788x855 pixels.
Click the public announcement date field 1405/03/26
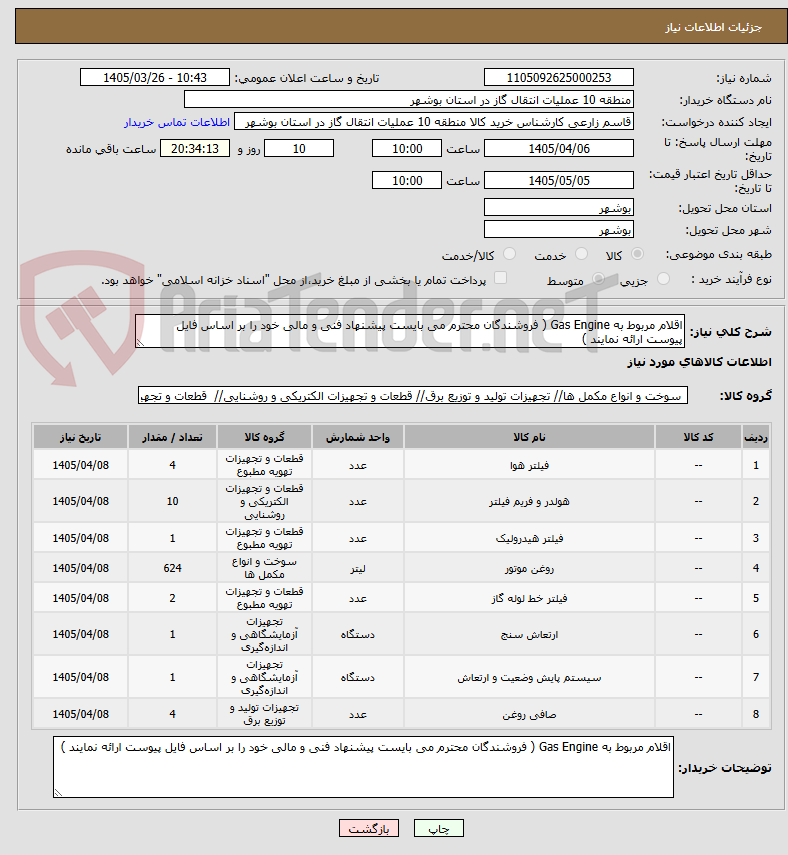click(155, 77)
